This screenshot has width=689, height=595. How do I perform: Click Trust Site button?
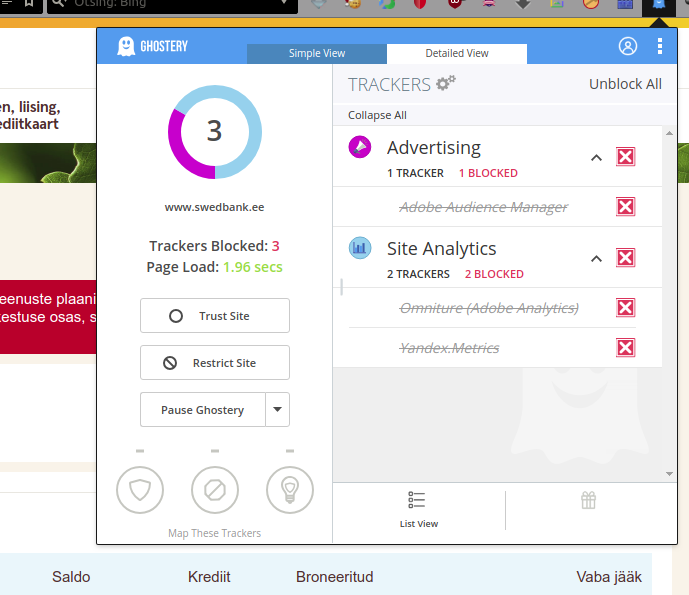[x=215, y=316]
